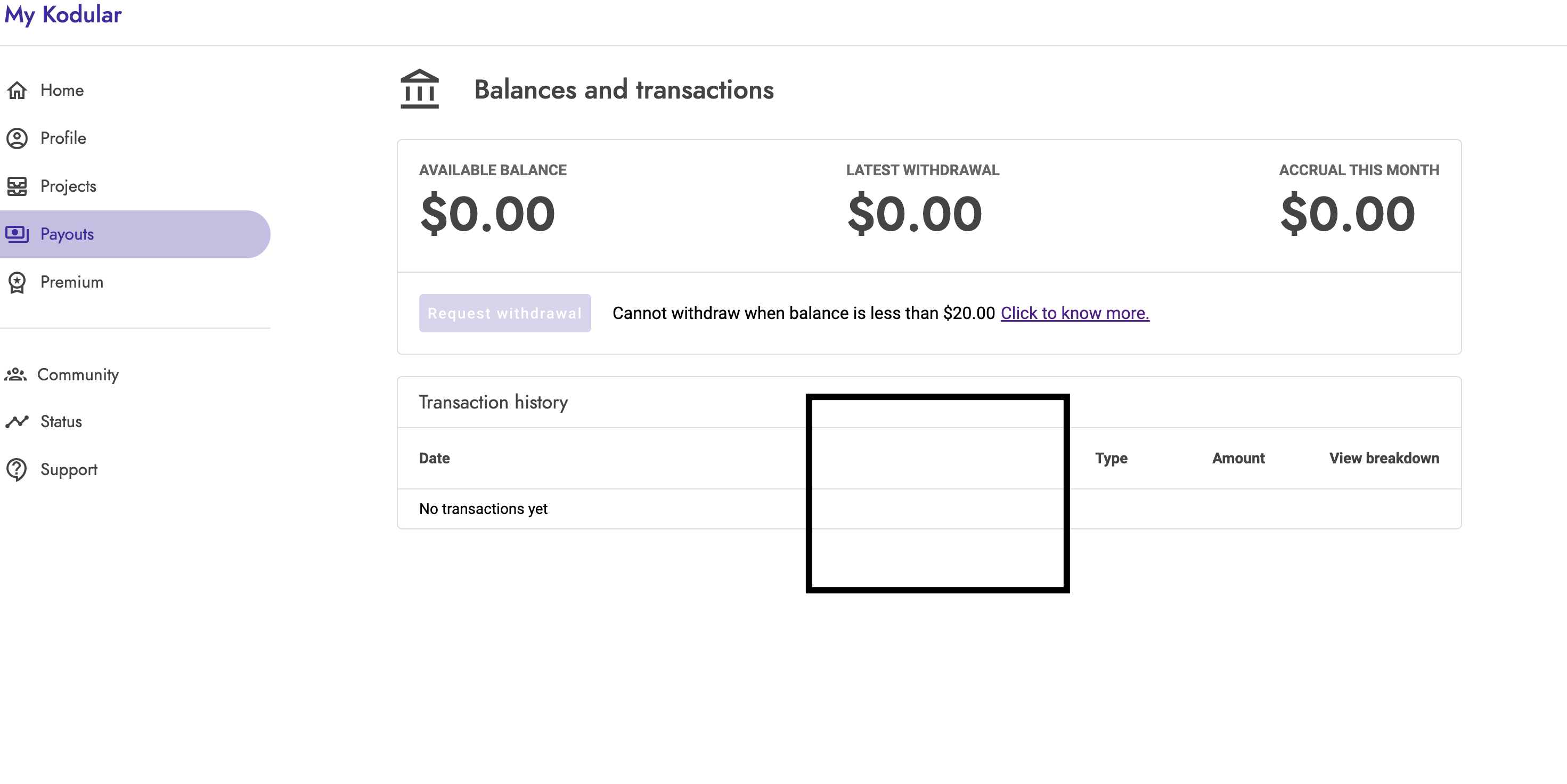Click the Community people icon
The width and height of the screenshot is (1567, 784).
pos(16,374)
